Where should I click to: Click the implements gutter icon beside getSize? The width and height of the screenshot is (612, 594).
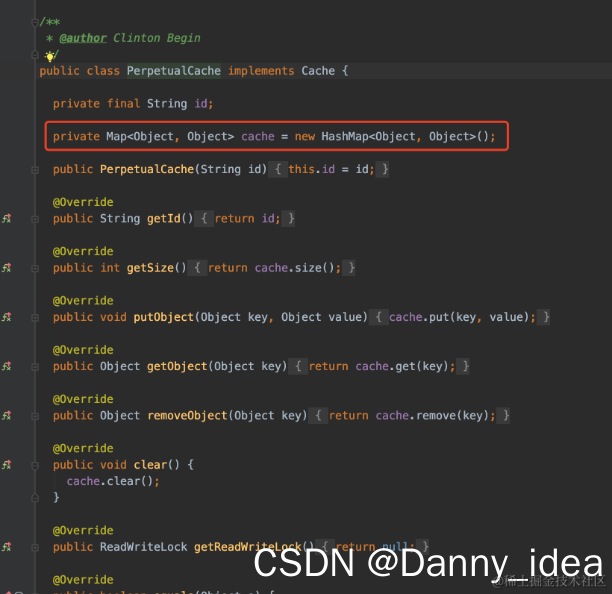(7, 268)
